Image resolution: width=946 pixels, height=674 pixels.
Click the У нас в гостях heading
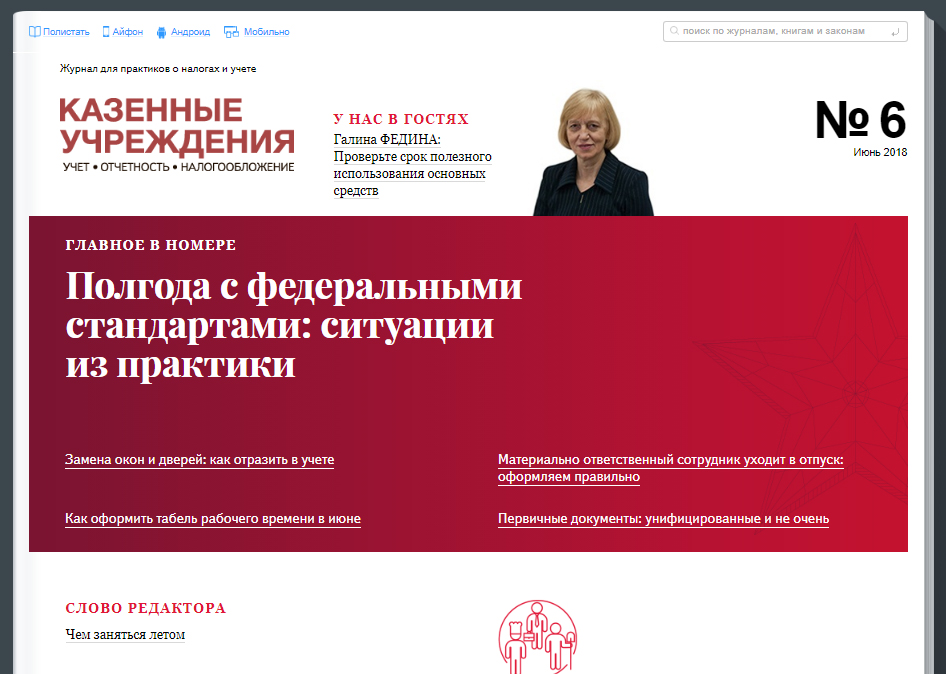[x=401, y=119]
